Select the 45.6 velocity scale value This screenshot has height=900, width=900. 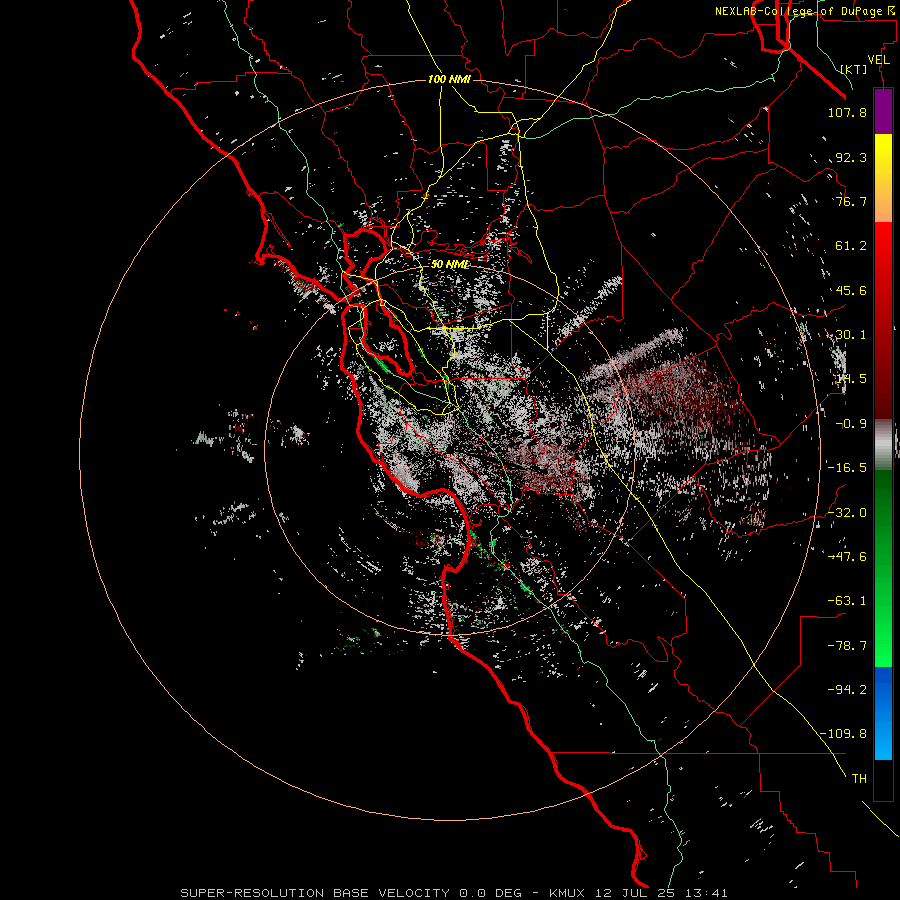851,290
